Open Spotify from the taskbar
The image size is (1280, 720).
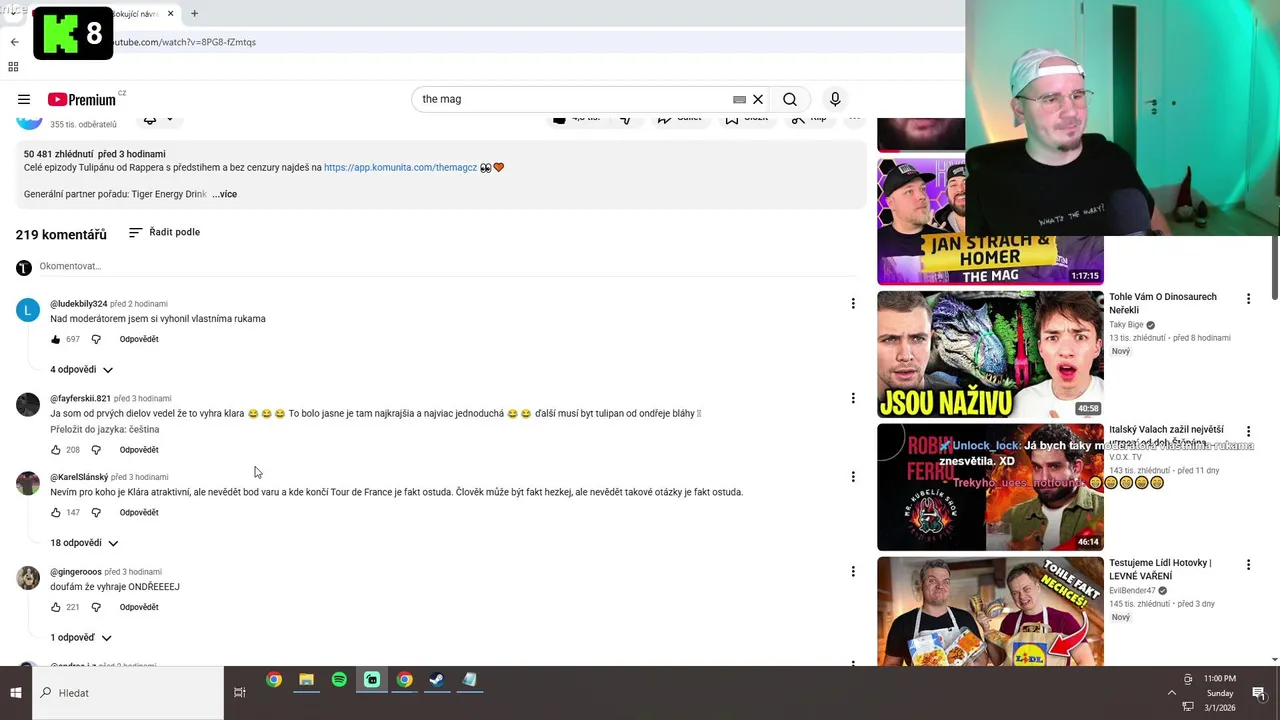coord(339,680)
